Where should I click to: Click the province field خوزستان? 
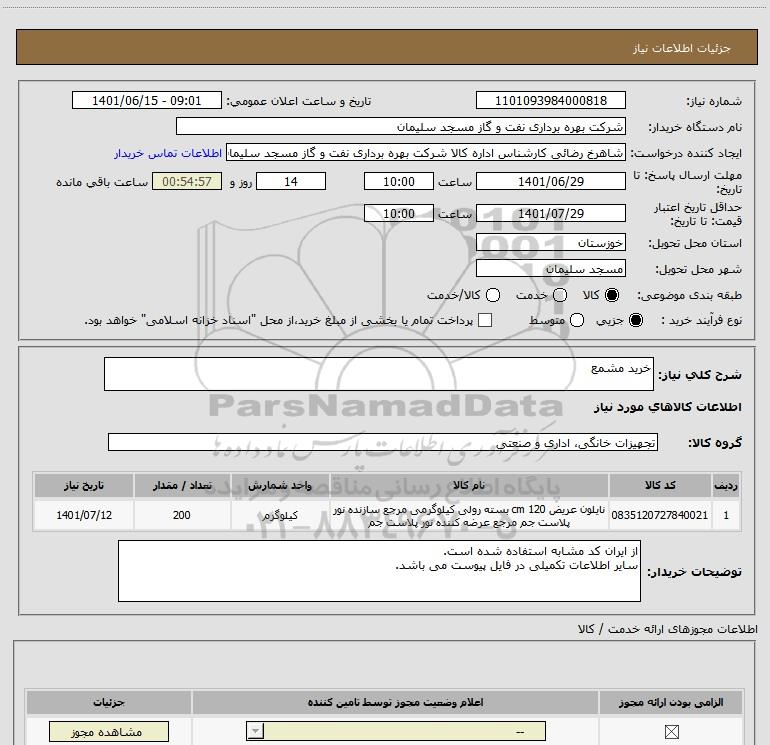[550, 243]
